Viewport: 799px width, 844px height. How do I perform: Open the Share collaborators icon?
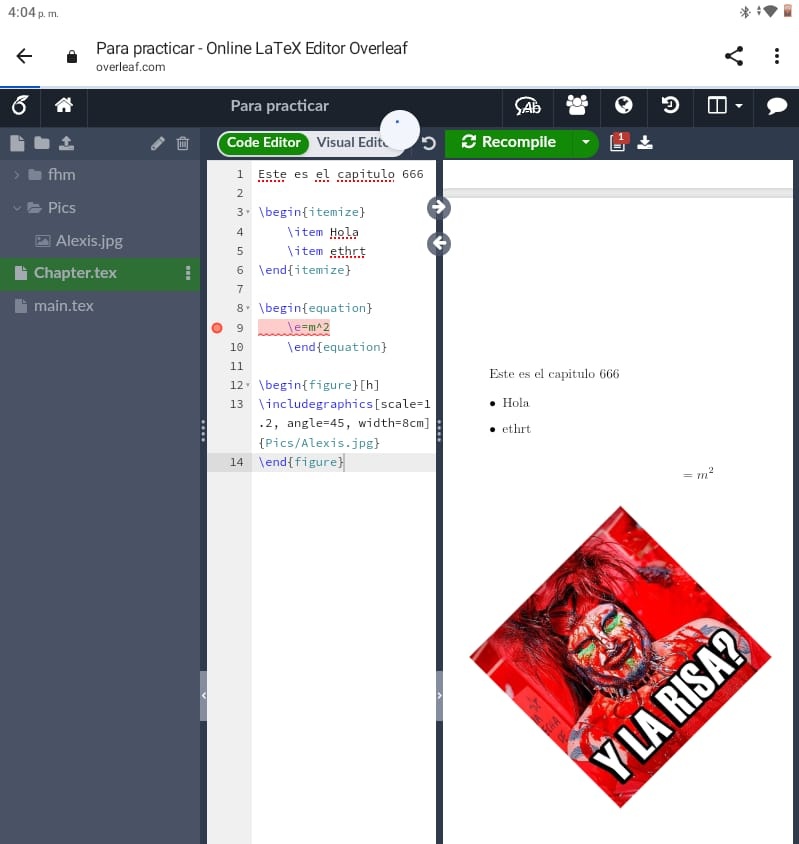(577, 105)
